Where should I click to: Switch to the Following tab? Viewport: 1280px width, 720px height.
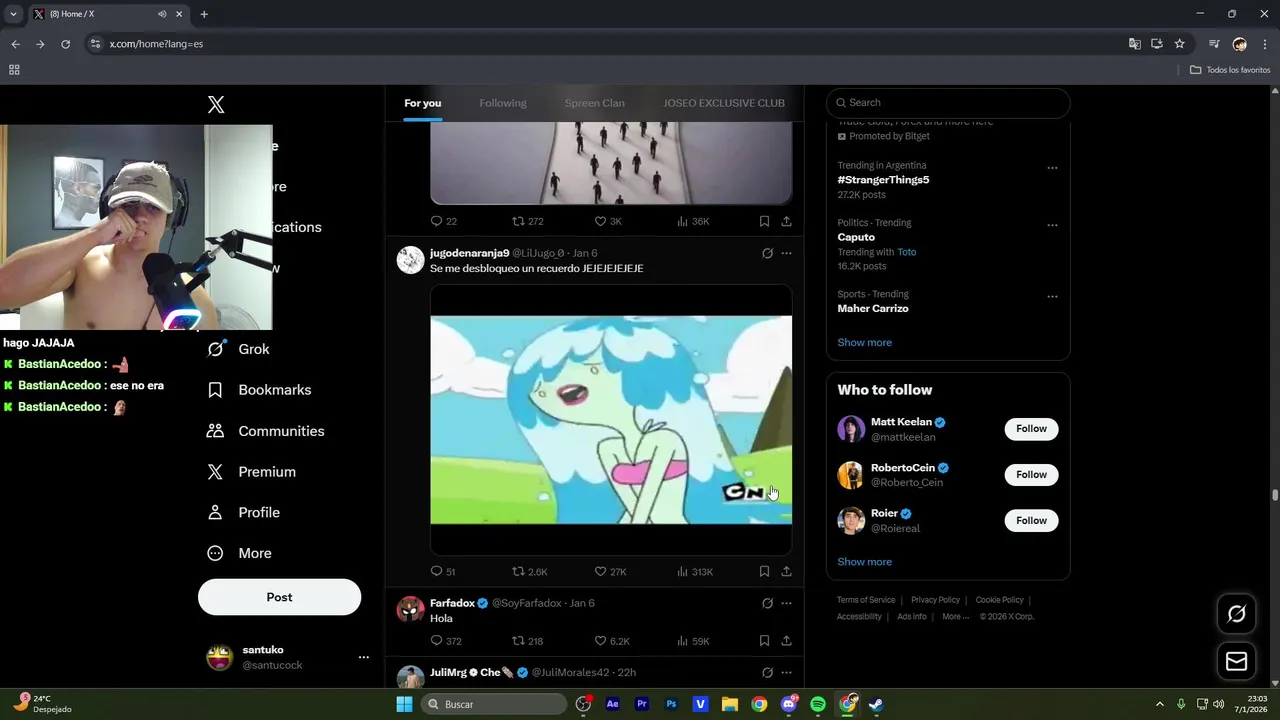pyautogui.click(x=503, y=103)
